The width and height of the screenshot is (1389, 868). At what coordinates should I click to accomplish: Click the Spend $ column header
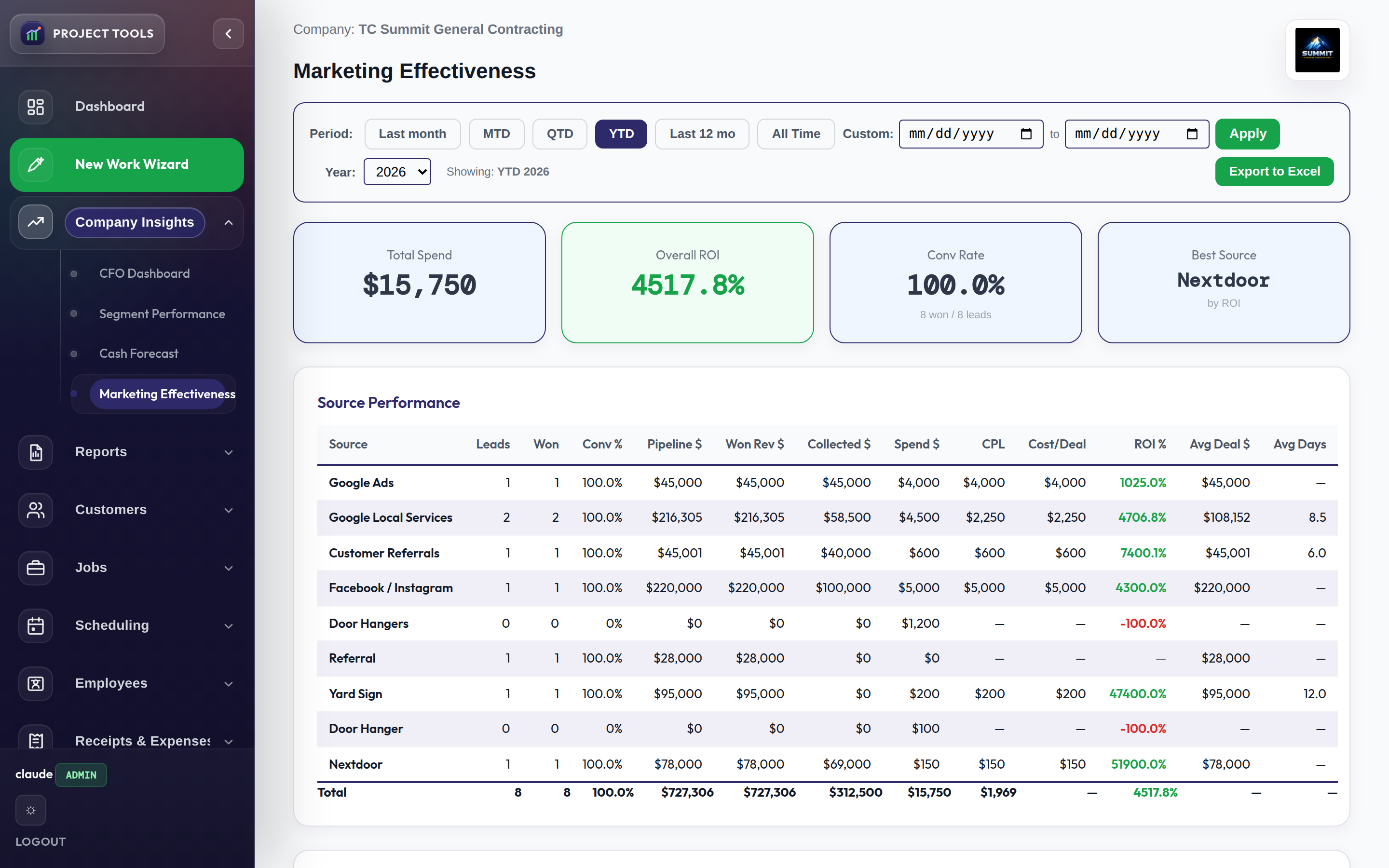917,444
